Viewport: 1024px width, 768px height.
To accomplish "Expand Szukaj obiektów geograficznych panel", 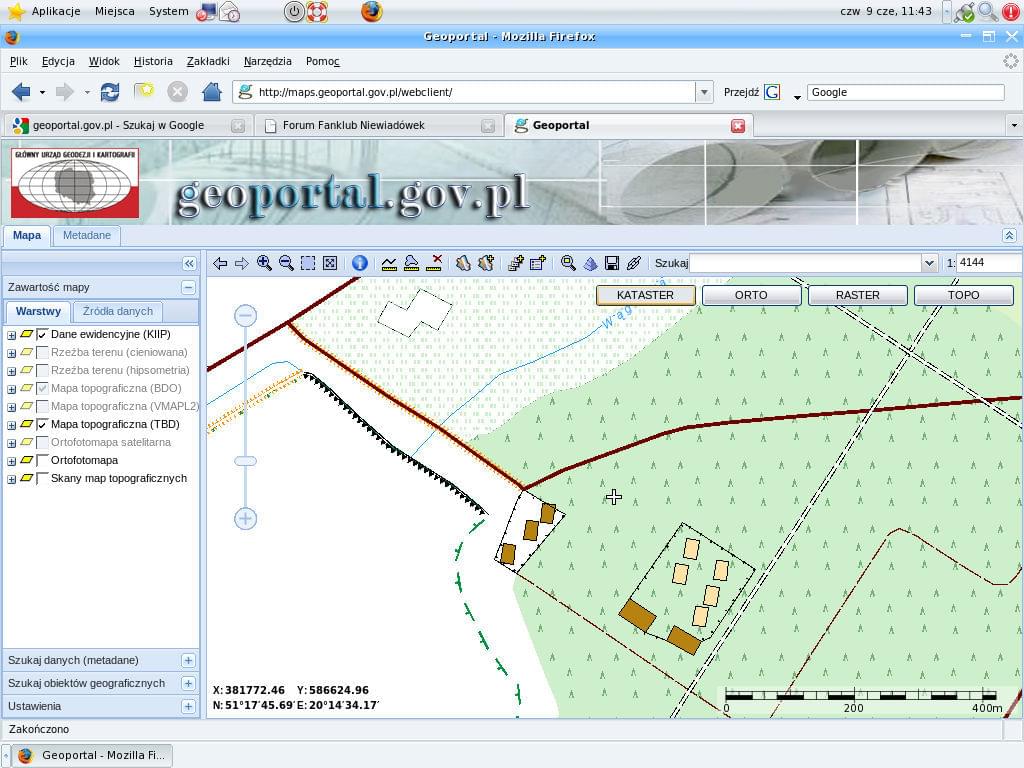I will point(188,683).
